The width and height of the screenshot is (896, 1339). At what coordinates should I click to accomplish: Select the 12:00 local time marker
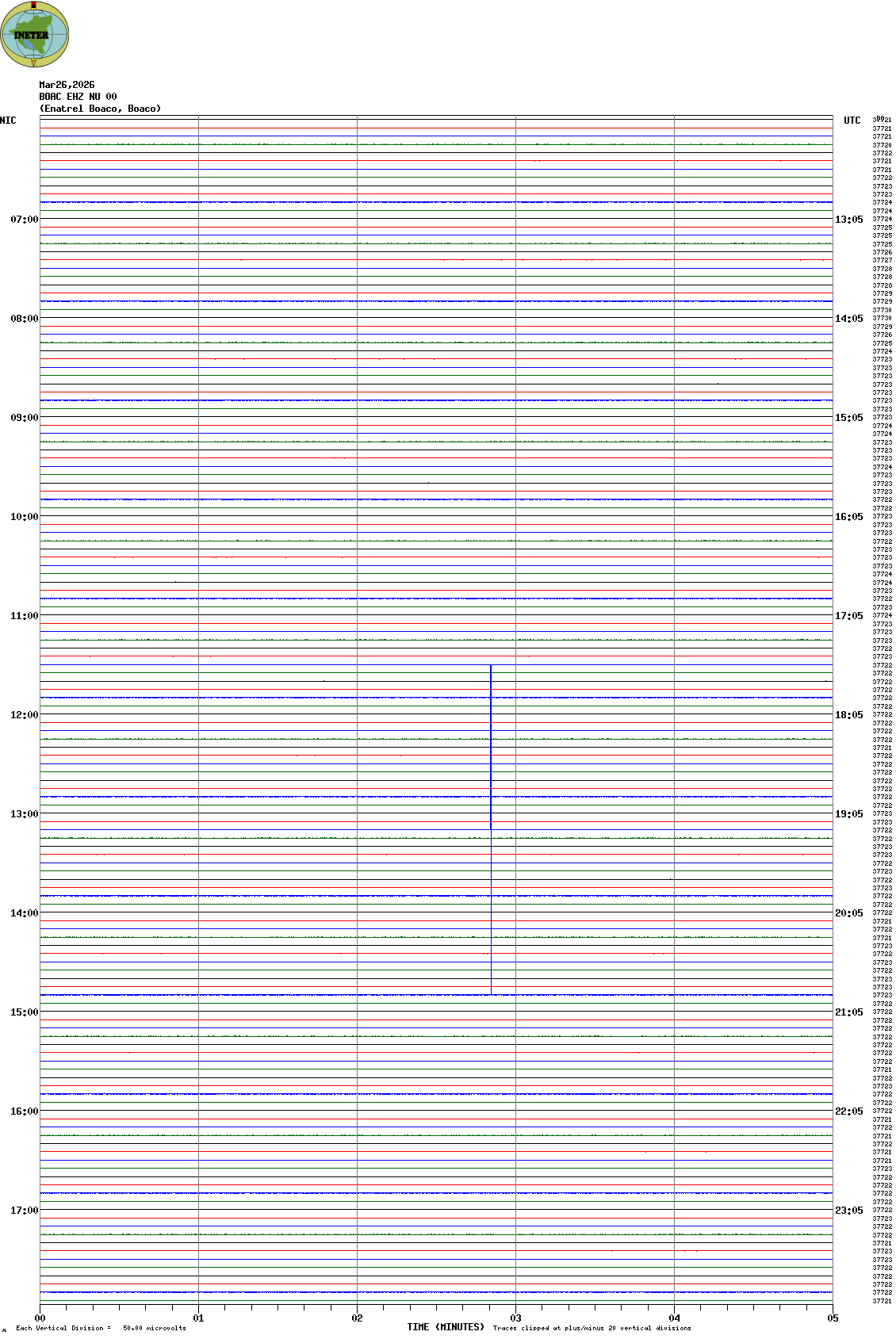[x=24, y=715]
